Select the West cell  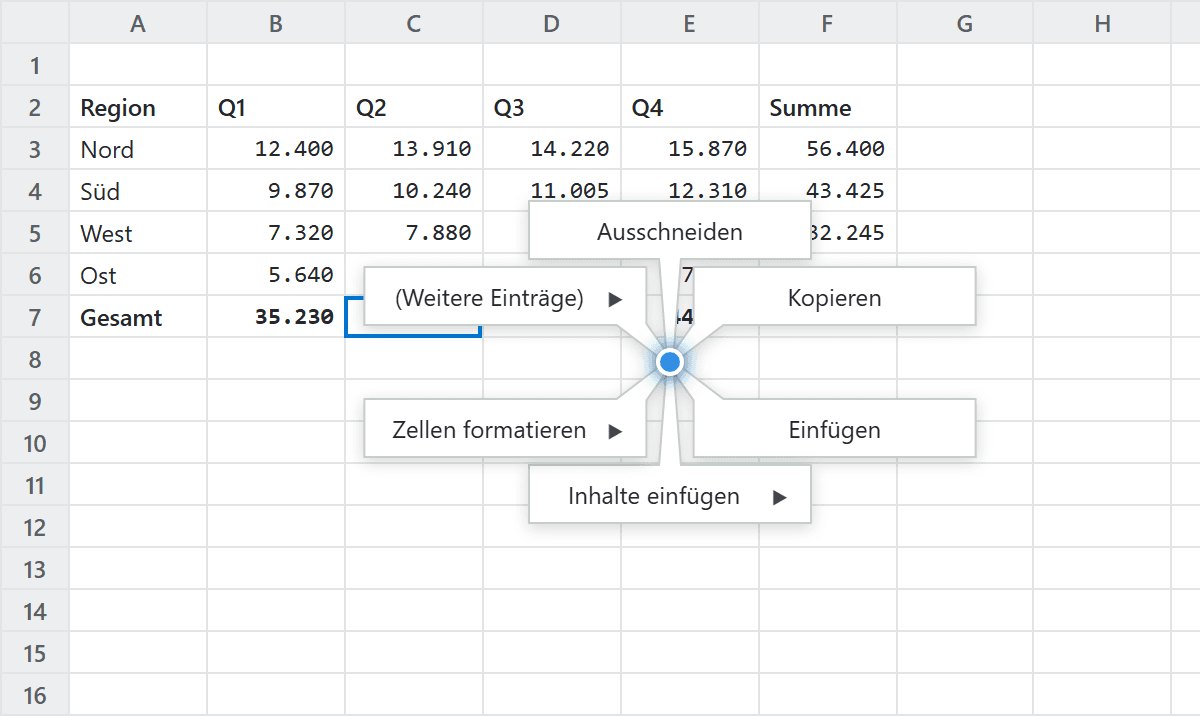tap(138, 233)
